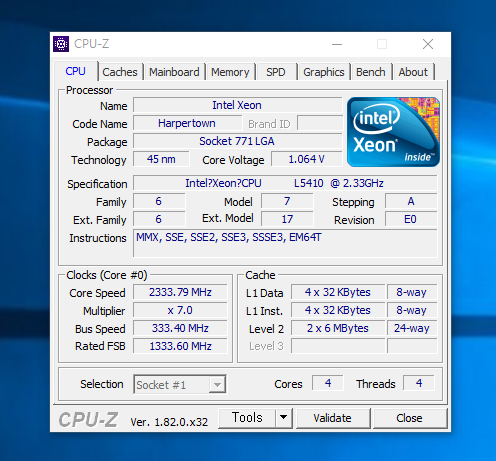Image resolution: width=496 pixels, height=461 pixels.
Task: Switch to the Bench tab
Action: tap(371, 72)
